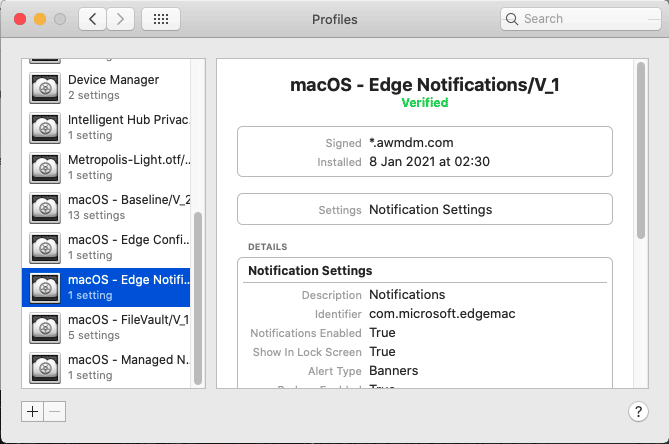
Task: Click the com.microsoft.edgemac identifier
Action: 442,314
